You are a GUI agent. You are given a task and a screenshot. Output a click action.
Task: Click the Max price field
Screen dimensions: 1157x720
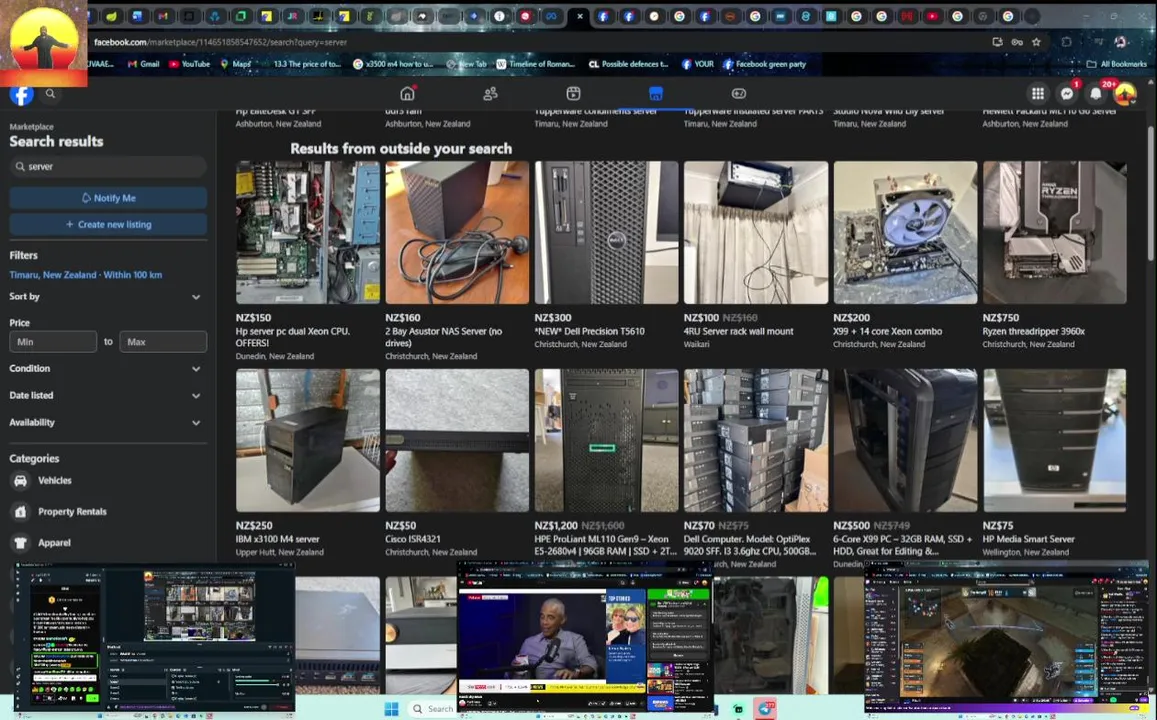coord(163,342)
